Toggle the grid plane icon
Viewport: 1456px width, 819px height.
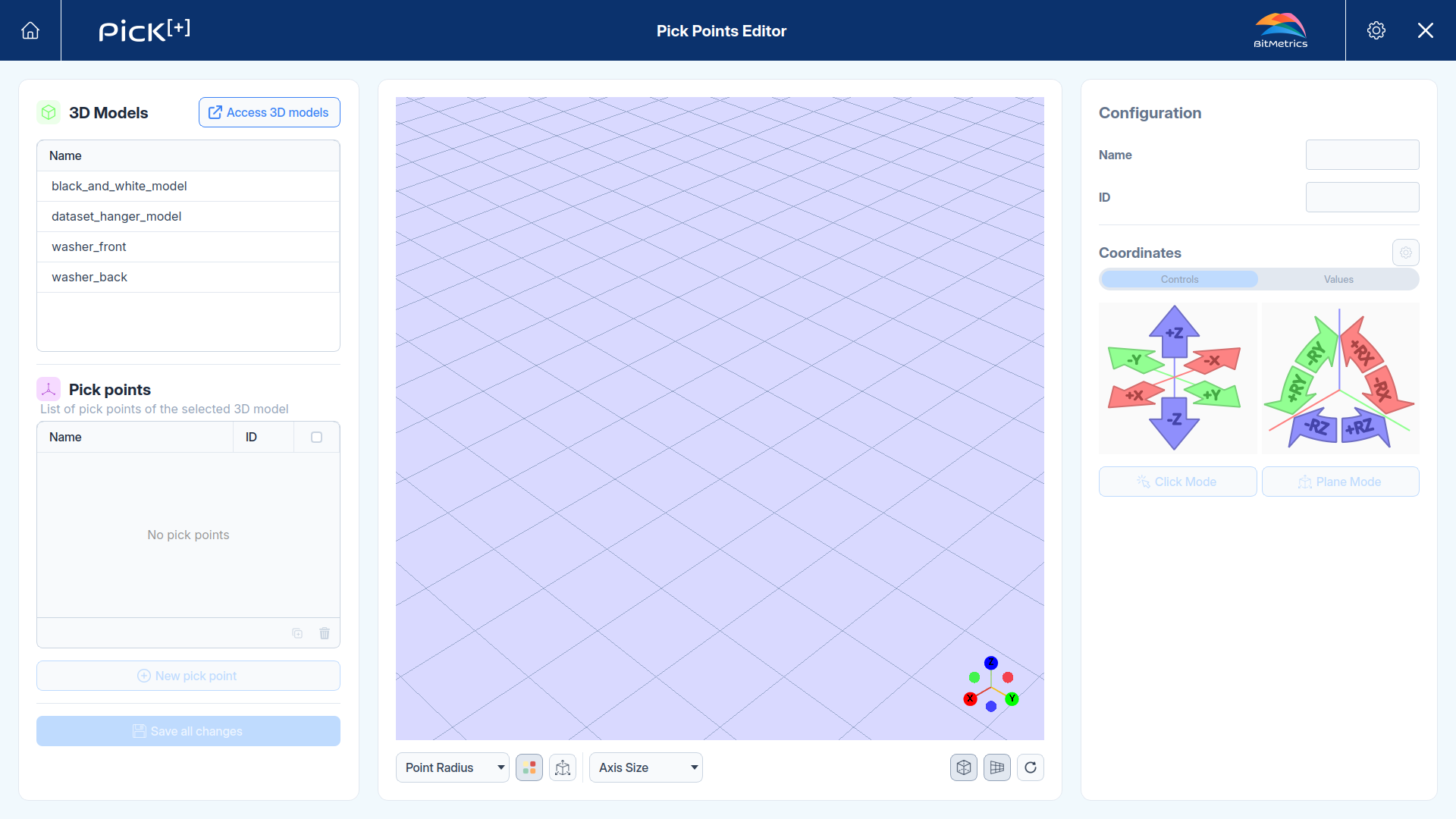coord(997,767)
